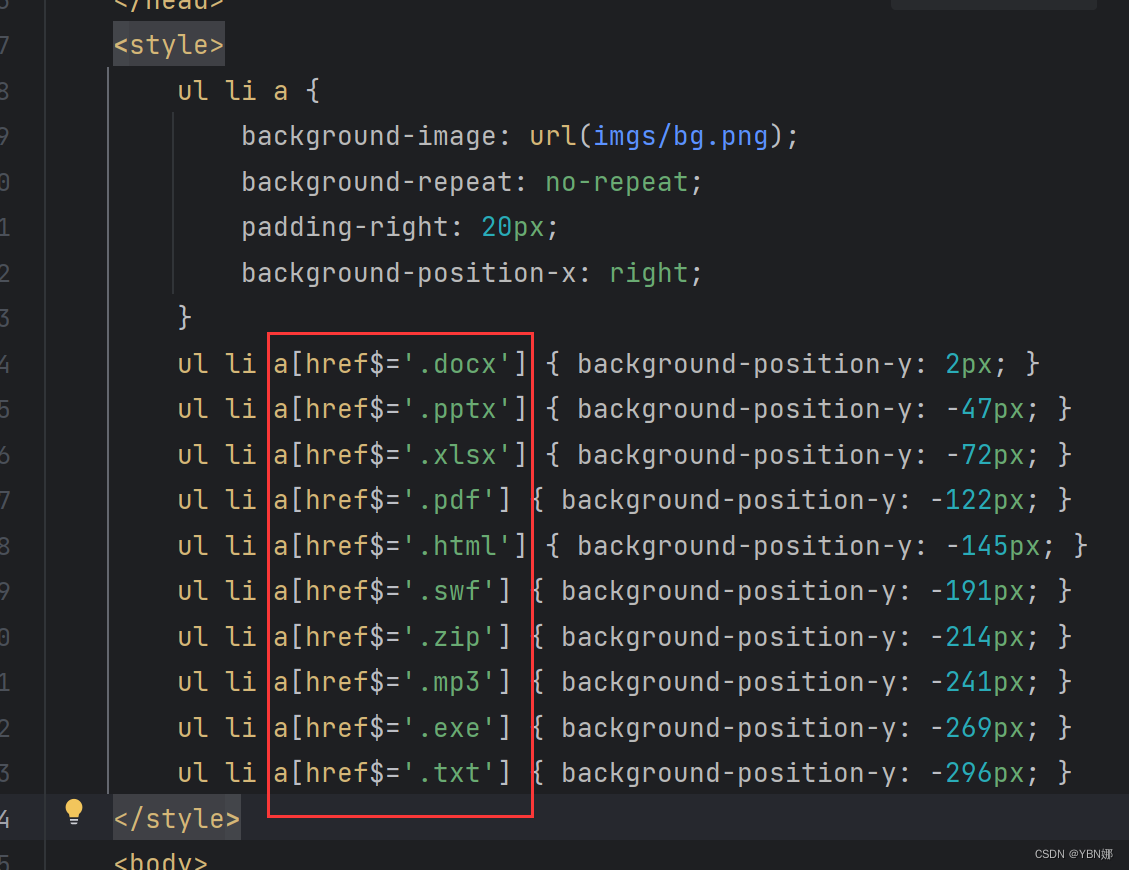This screenshot has width=1129, height=870.
Task: Click the a[href$='.zip'] selector
Action: (x=392, y=637)
